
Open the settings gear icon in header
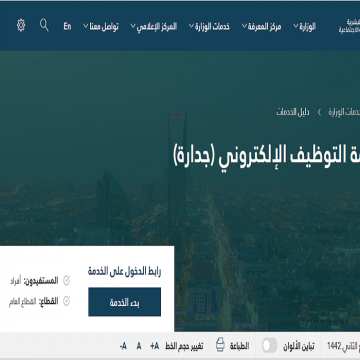21,25
